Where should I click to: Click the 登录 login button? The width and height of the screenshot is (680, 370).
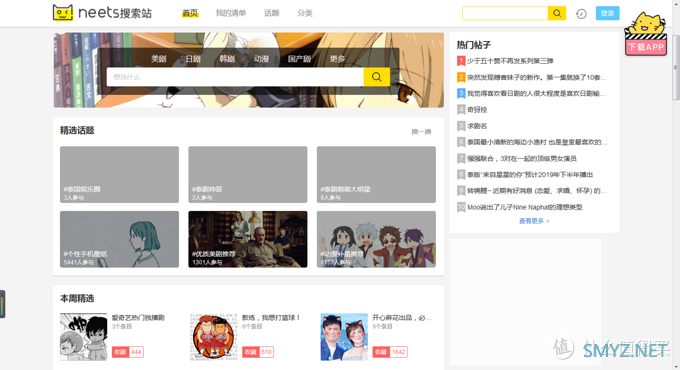pos(607,13)
